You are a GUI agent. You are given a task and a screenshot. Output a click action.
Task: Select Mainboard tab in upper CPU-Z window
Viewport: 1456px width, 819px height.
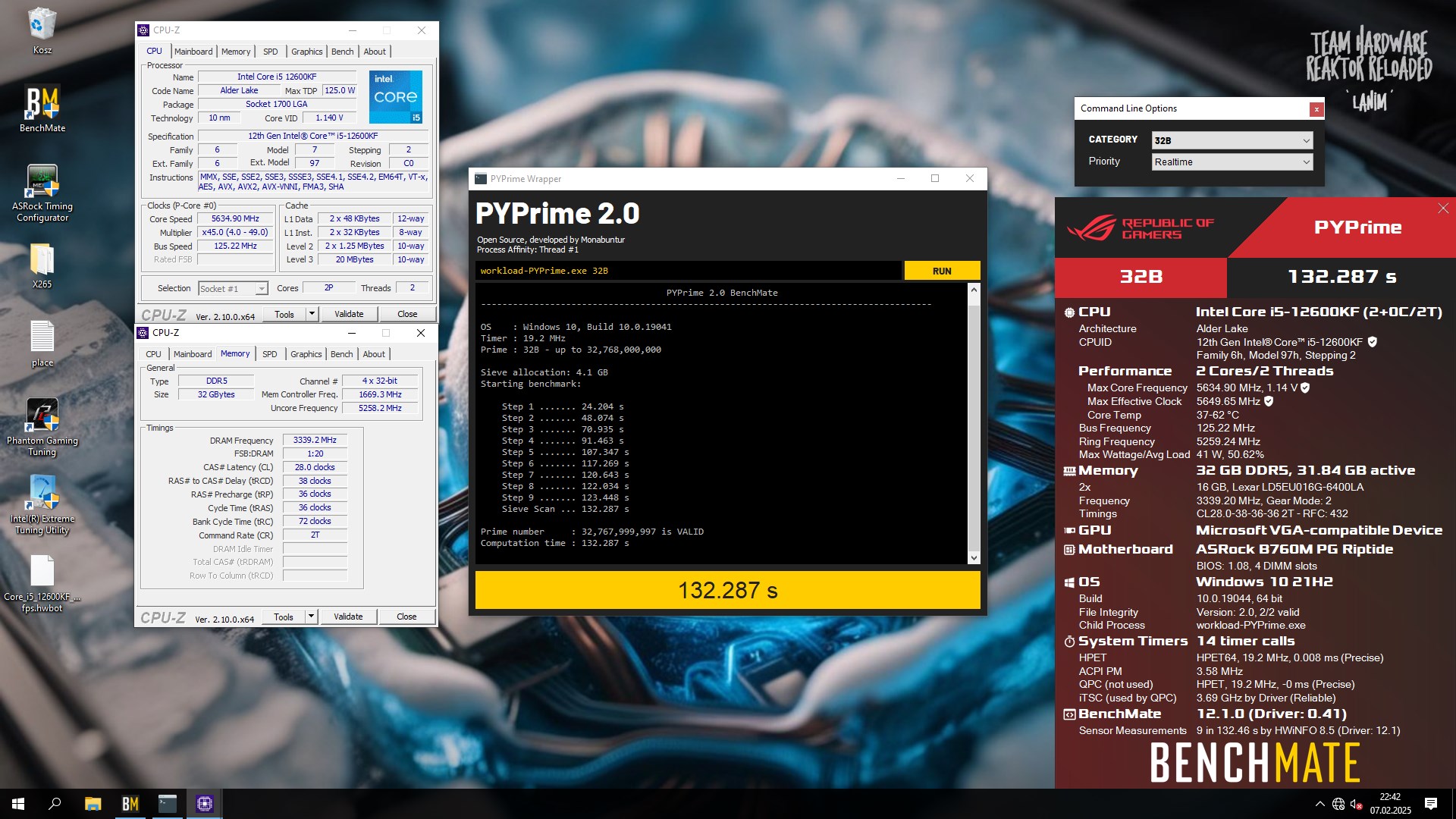tap(193, 52)
